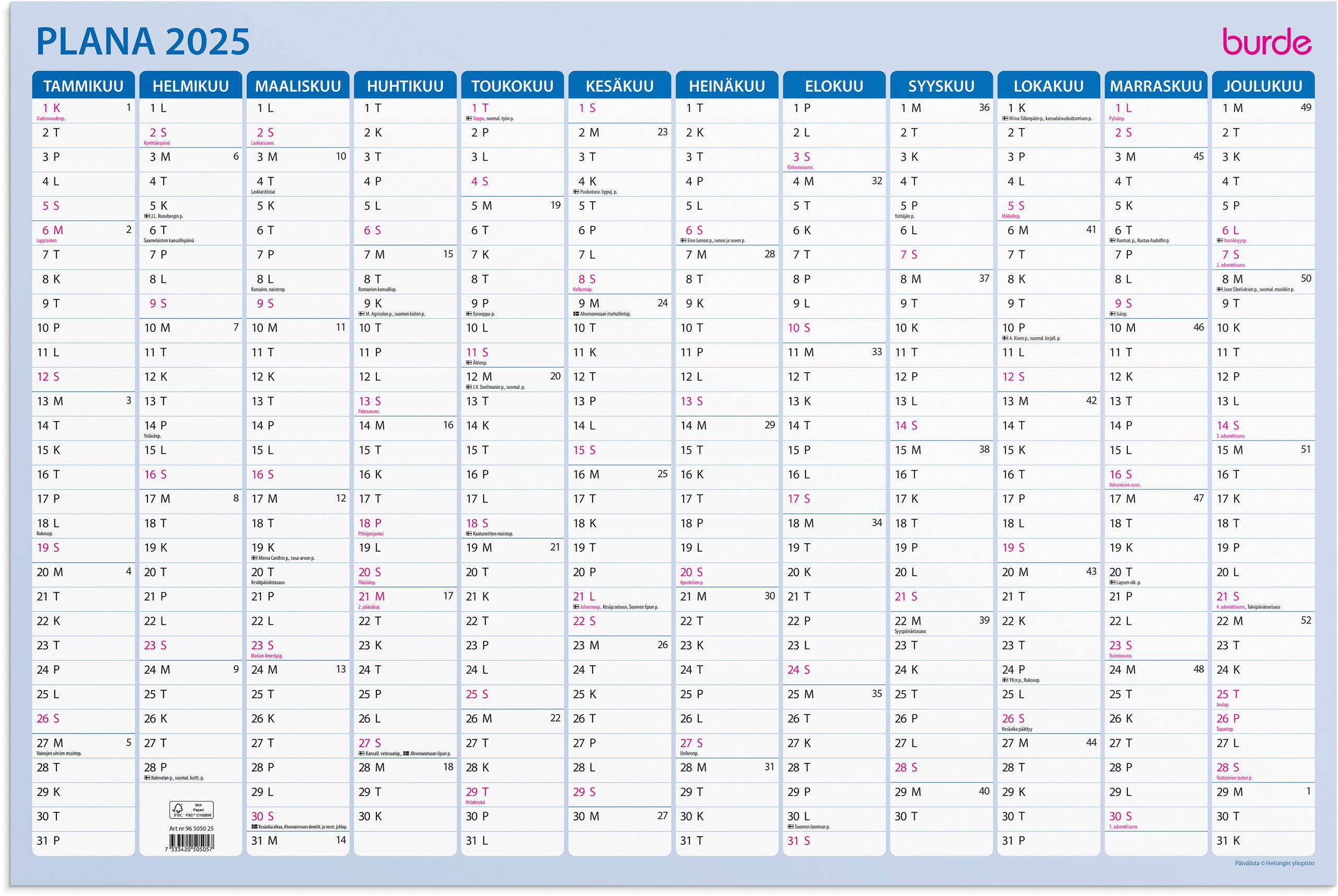The width and height of the screenshot is (1338, 896).
Task: Click the flag icon beside Vappu label
Action: (x=468, y=119)
